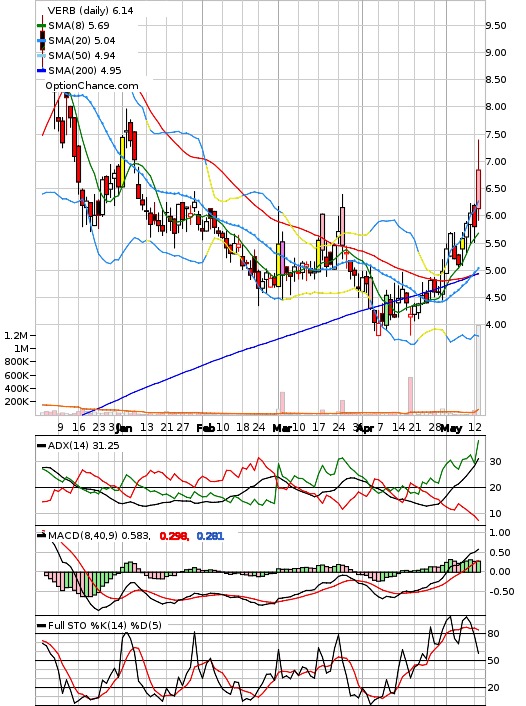Click the latest tall pink candlestick near 7.00

(x=478, y=189)
